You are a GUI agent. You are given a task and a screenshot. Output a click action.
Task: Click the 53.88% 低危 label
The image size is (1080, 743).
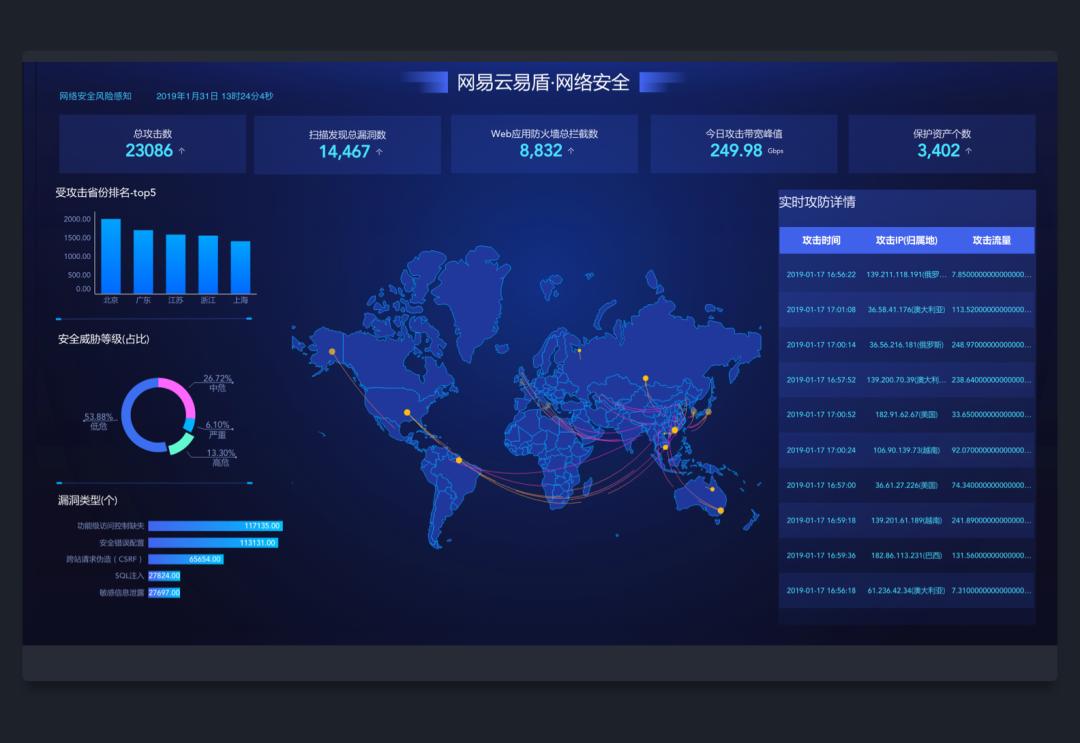[x=98, y=421]
